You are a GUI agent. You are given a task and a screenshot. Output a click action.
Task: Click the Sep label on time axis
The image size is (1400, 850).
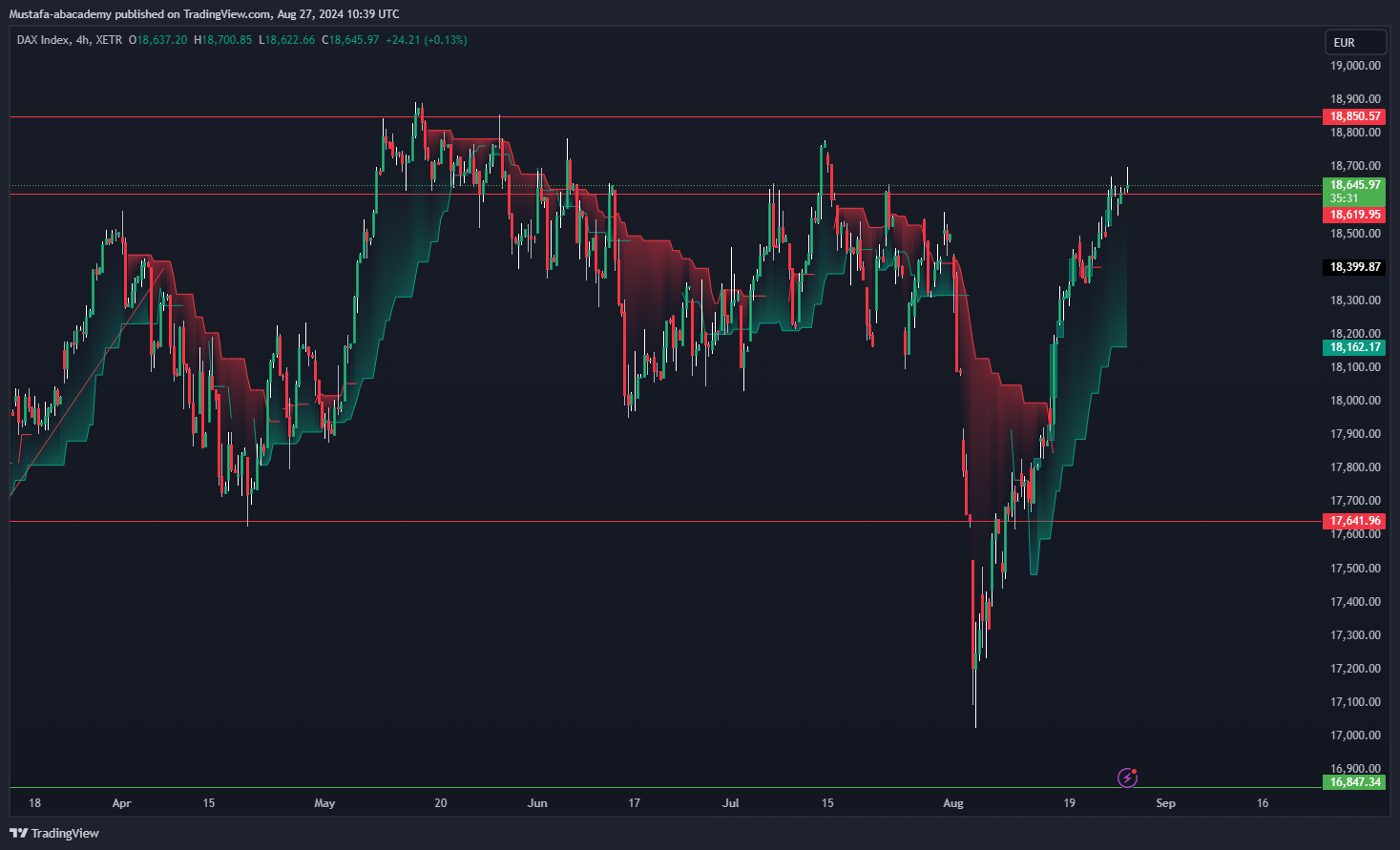tap(1165, 803)
